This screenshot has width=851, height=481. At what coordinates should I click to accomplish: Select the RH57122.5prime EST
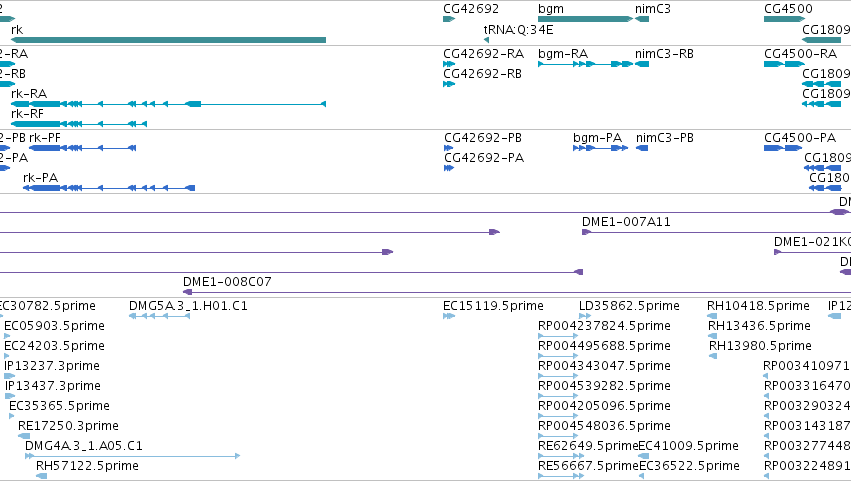(41, 476)
